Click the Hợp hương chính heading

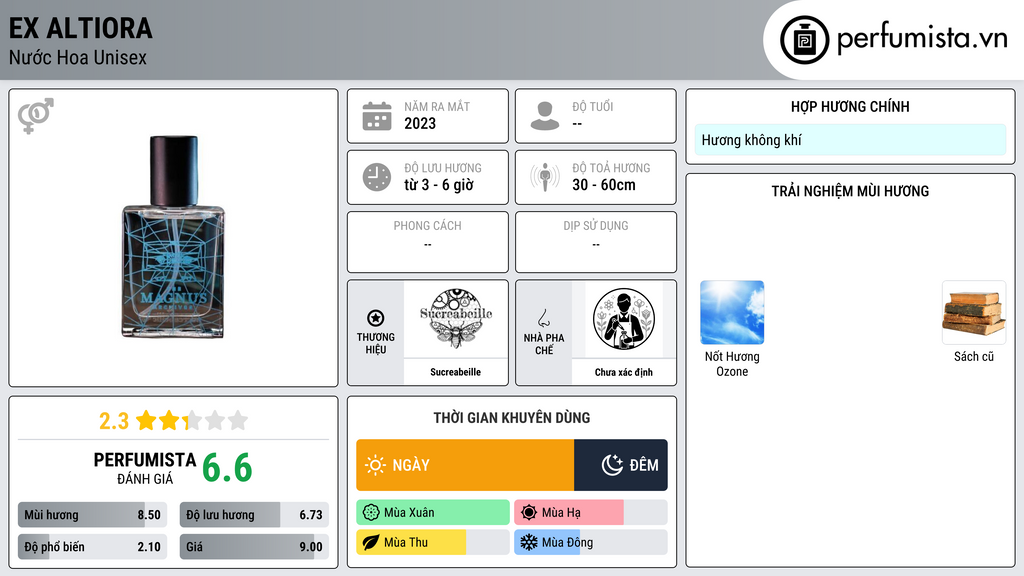pos(850,106)
